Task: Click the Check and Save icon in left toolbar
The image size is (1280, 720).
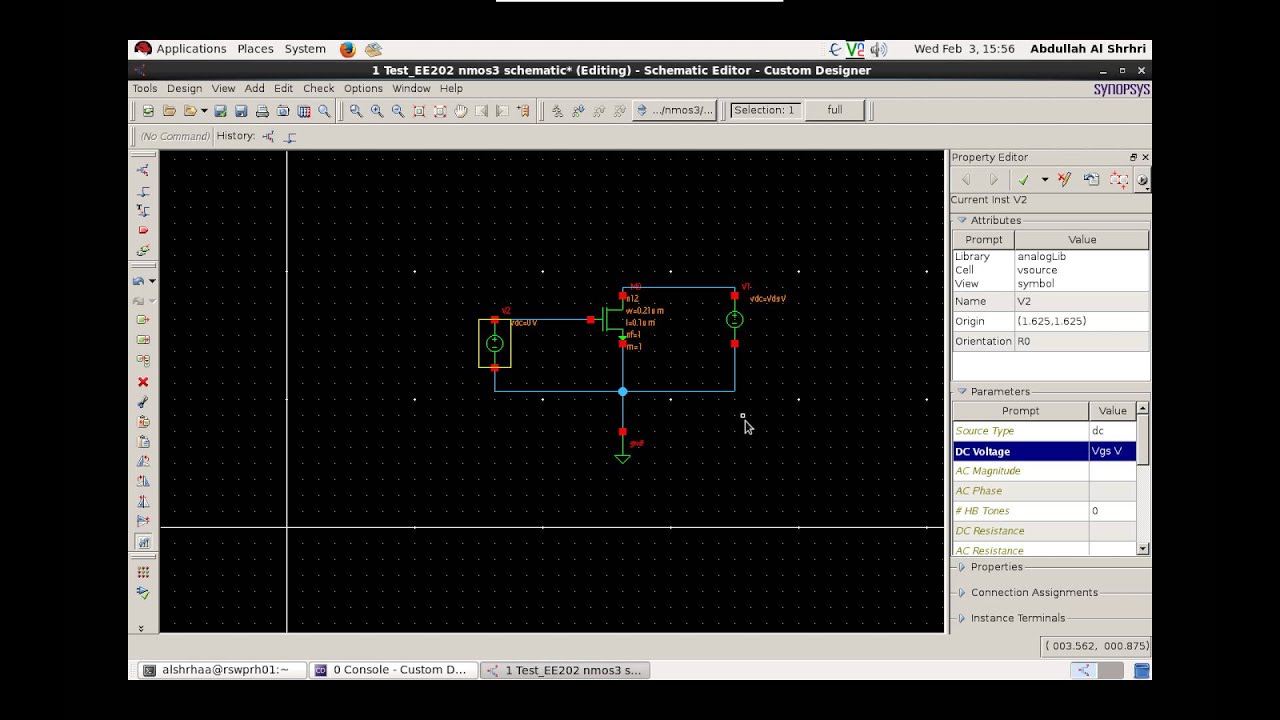Action: click(x=143, y=592)
